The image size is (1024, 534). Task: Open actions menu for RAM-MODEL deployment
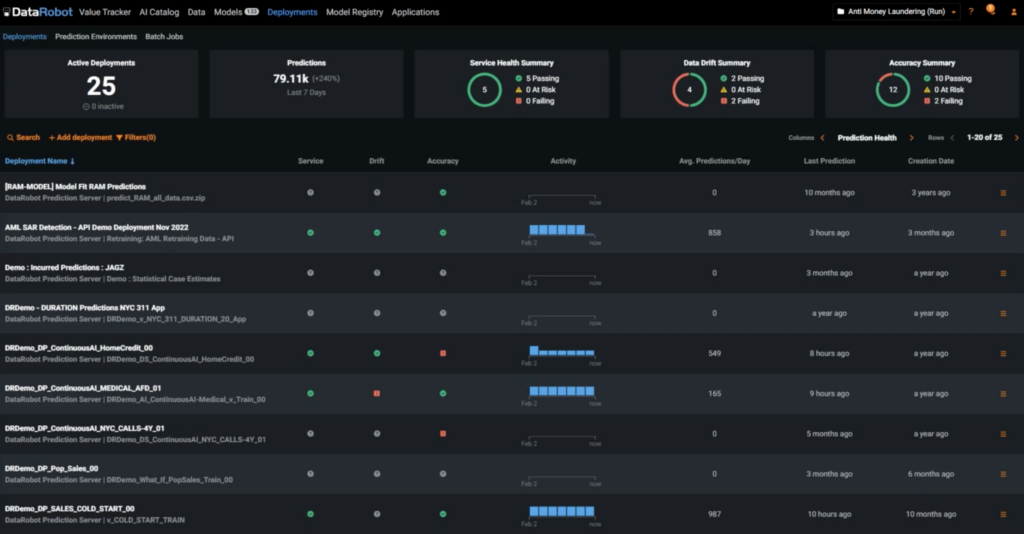tap(1003, 193)
